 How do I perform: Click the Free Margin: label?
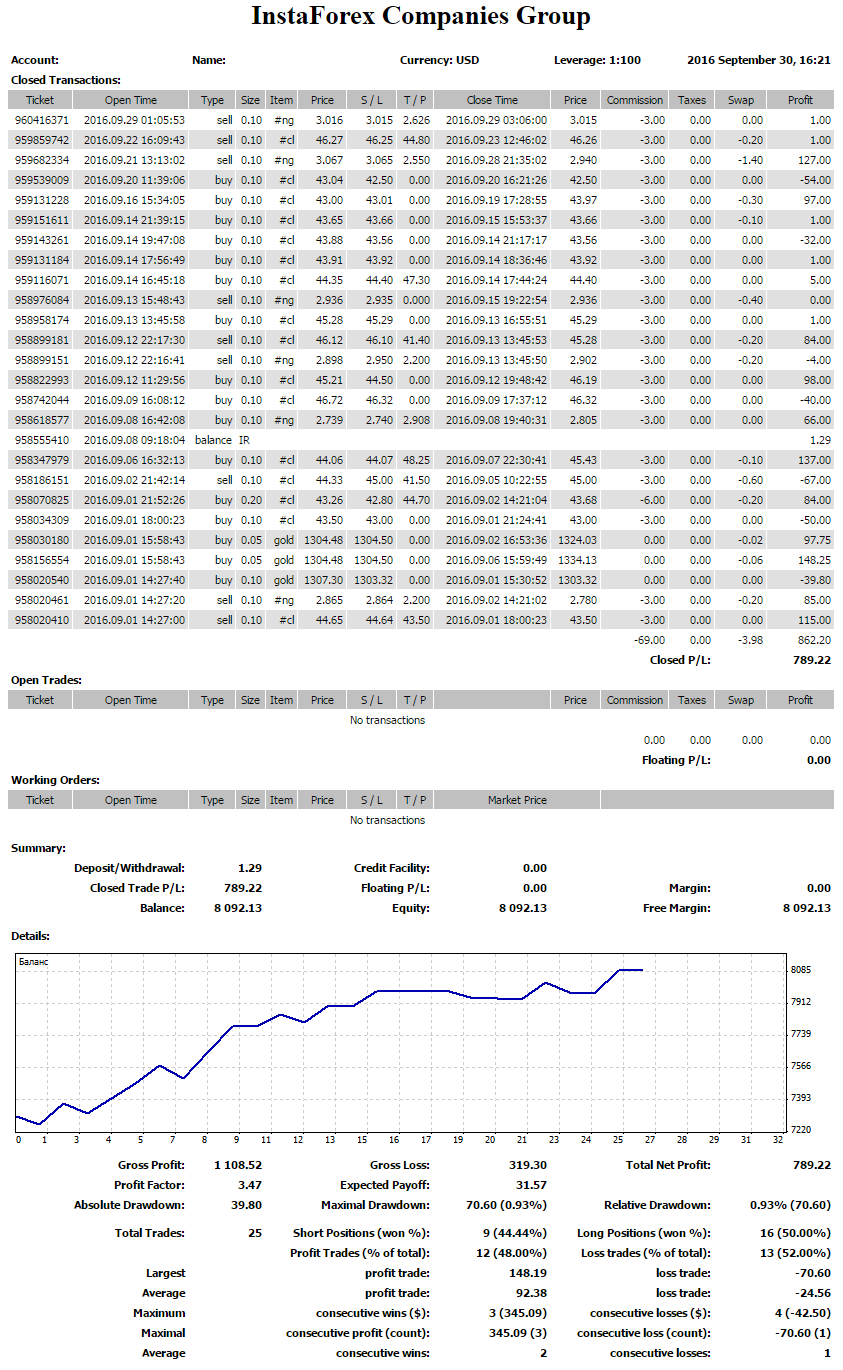tap(677, 908)
